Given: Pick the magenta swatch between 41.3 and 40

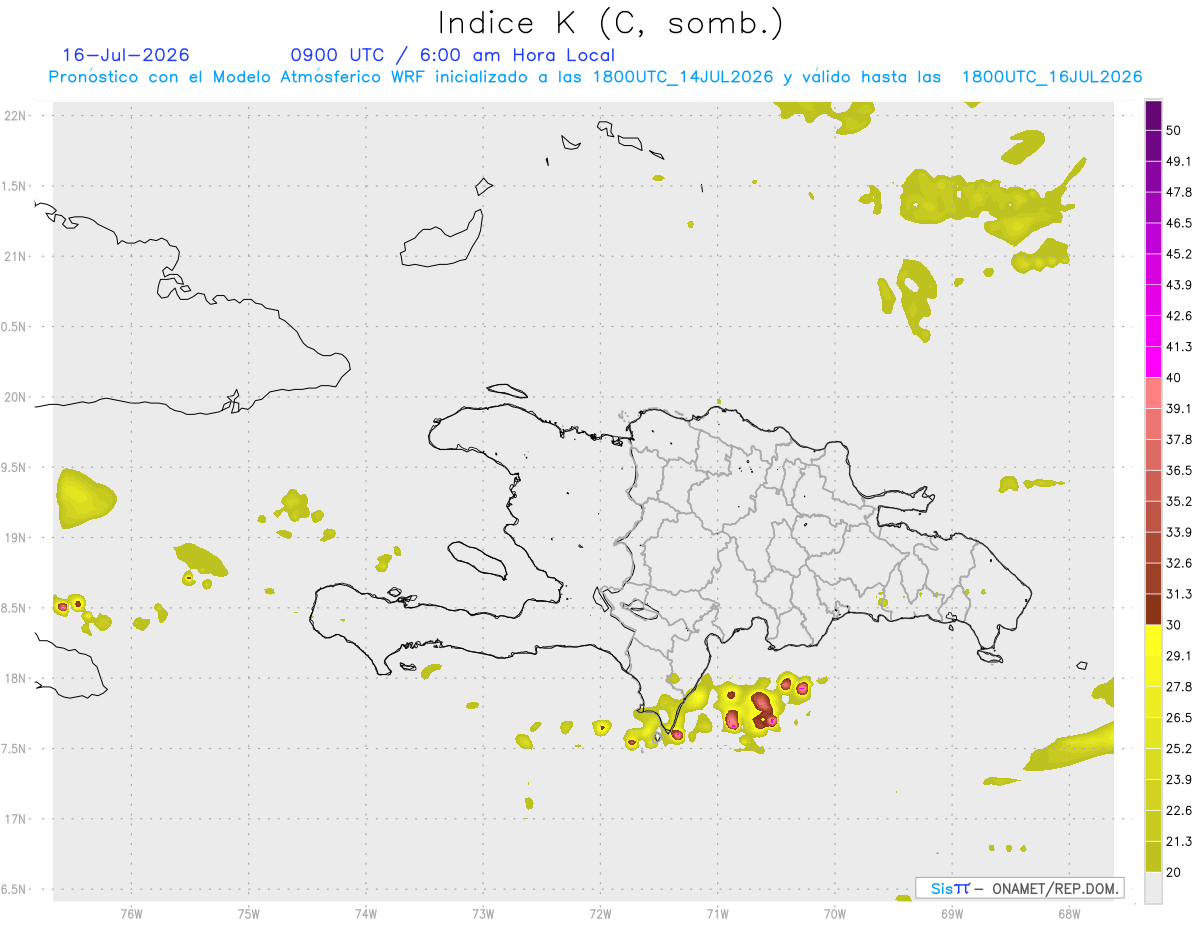Looking at the screenshot, I should tap(1153, 362).
